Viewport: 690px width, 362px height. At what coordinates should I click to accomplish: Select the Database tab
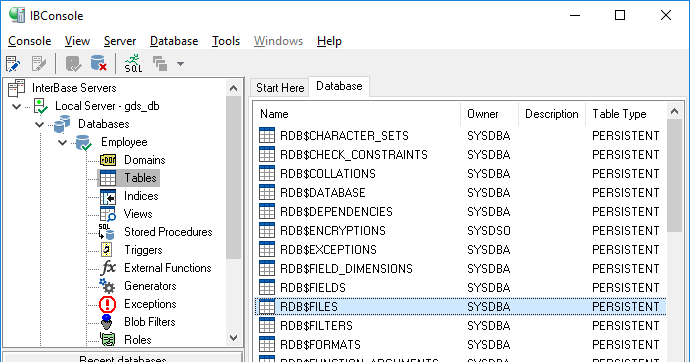339,86
